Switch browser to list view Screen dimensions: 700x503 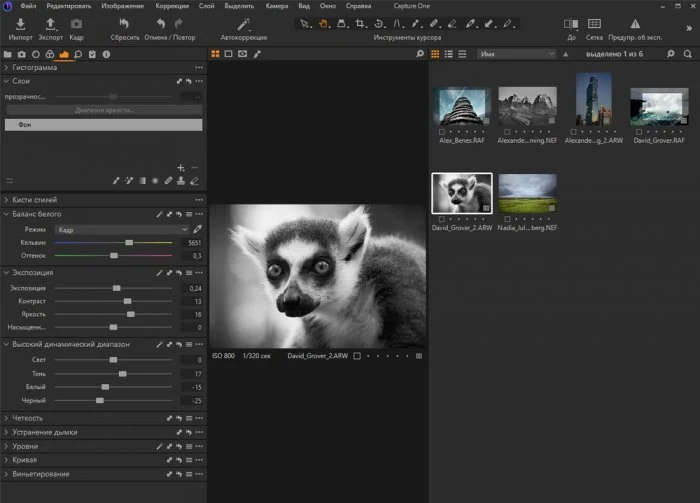[x=449, y=54]
